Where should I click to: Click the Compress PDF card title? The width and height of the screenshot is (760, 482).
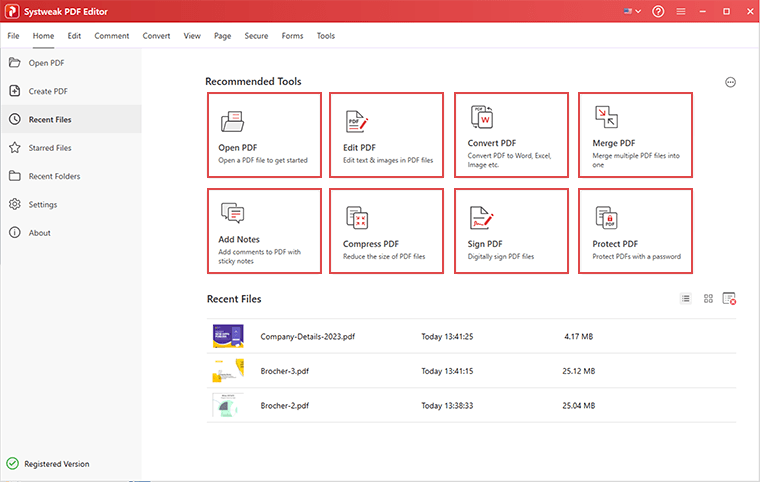click(x=371, y=244)
